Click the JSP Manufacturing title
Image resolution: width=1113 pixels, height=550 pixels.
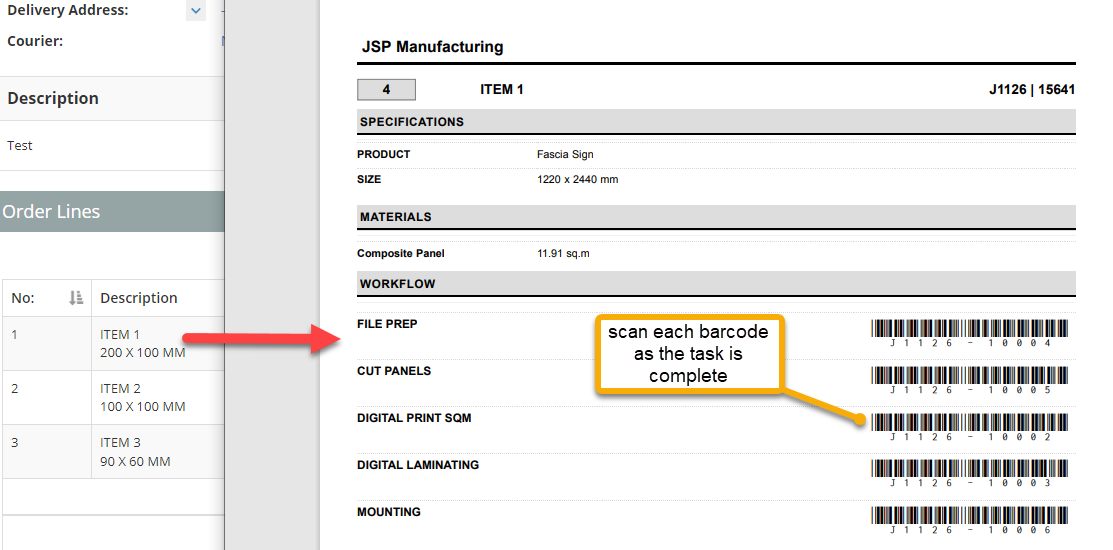pyautogui.click(x=432, y=47)
